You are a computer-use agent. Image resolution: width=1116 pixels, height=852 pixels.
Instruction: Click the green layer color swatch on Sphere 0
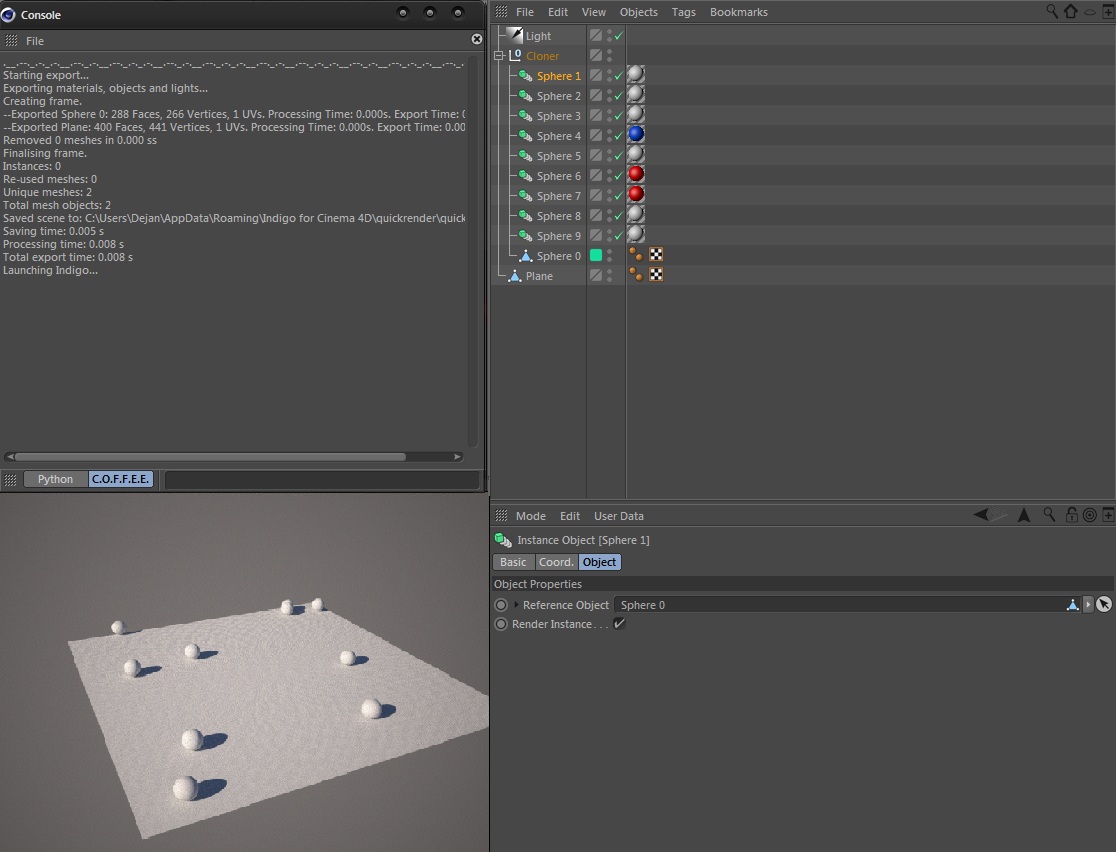pyautogui.click(x=596, y=255)
